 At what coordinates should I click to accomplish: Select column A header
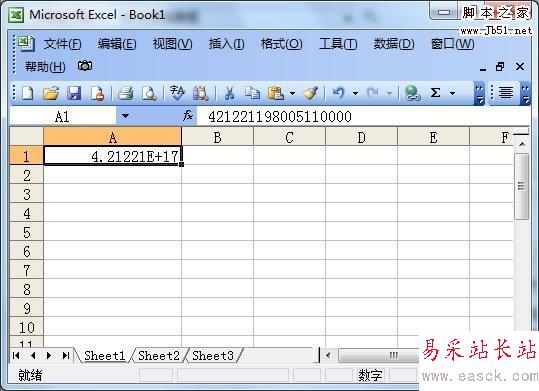112,137
